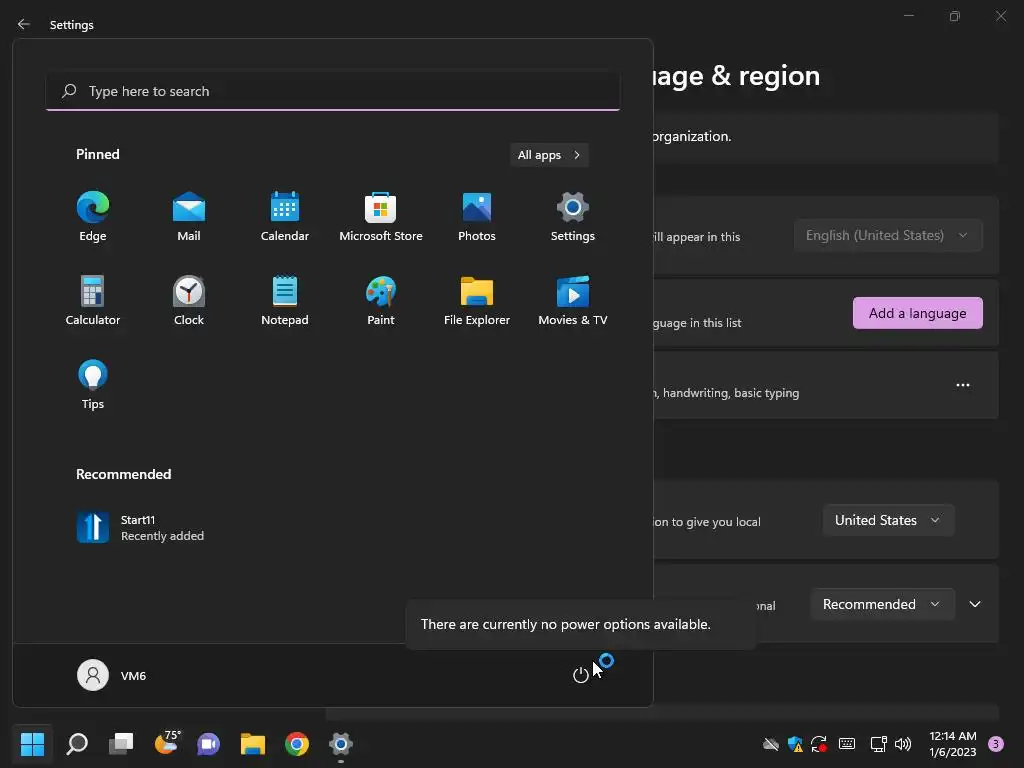Open the English (United States) display language dropdown

[888, 235]
